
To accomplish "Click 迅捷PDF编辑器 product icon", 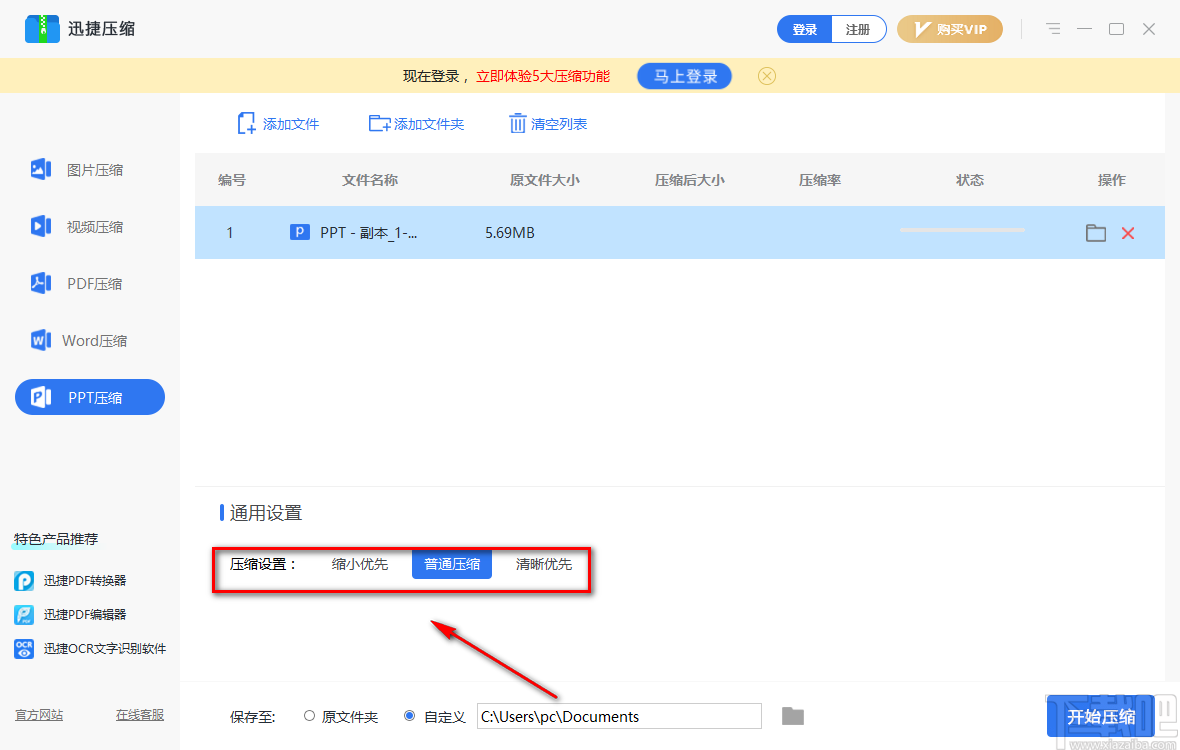I will click(24, 615).
